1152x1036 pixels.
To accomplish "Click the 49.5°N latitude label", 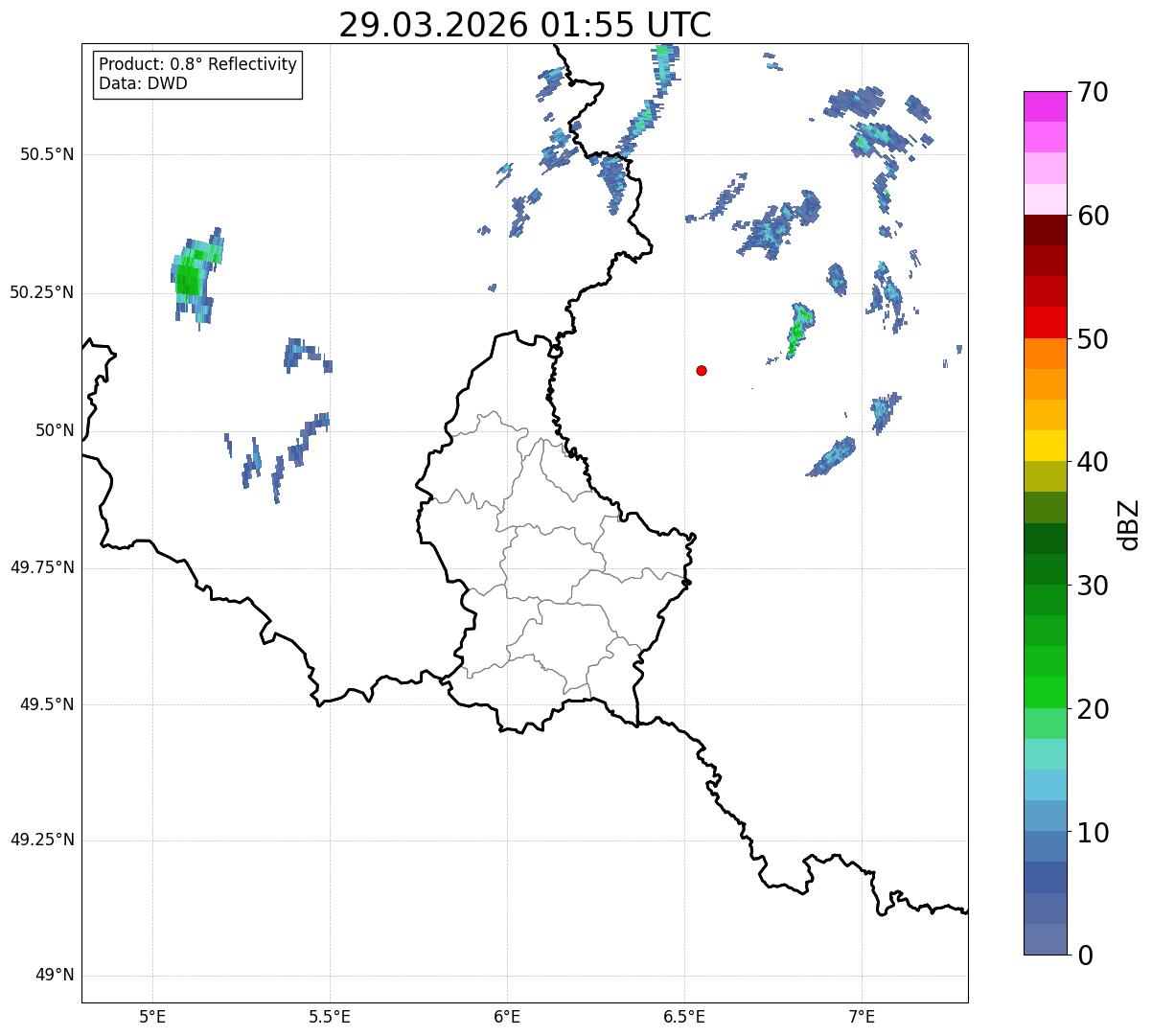I will tap(47, 704).
